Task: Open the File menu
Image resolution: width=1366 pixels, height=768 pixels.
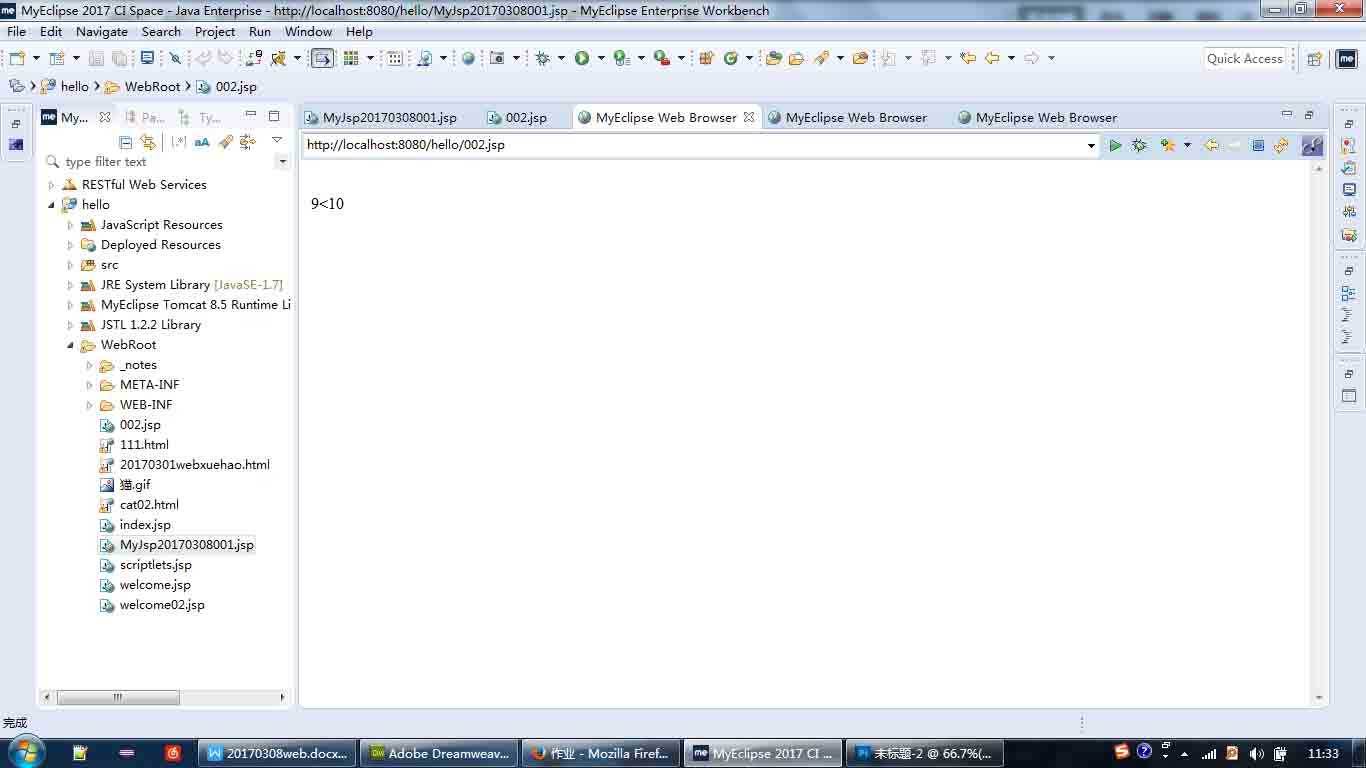Action: click(x=17, y=31)
